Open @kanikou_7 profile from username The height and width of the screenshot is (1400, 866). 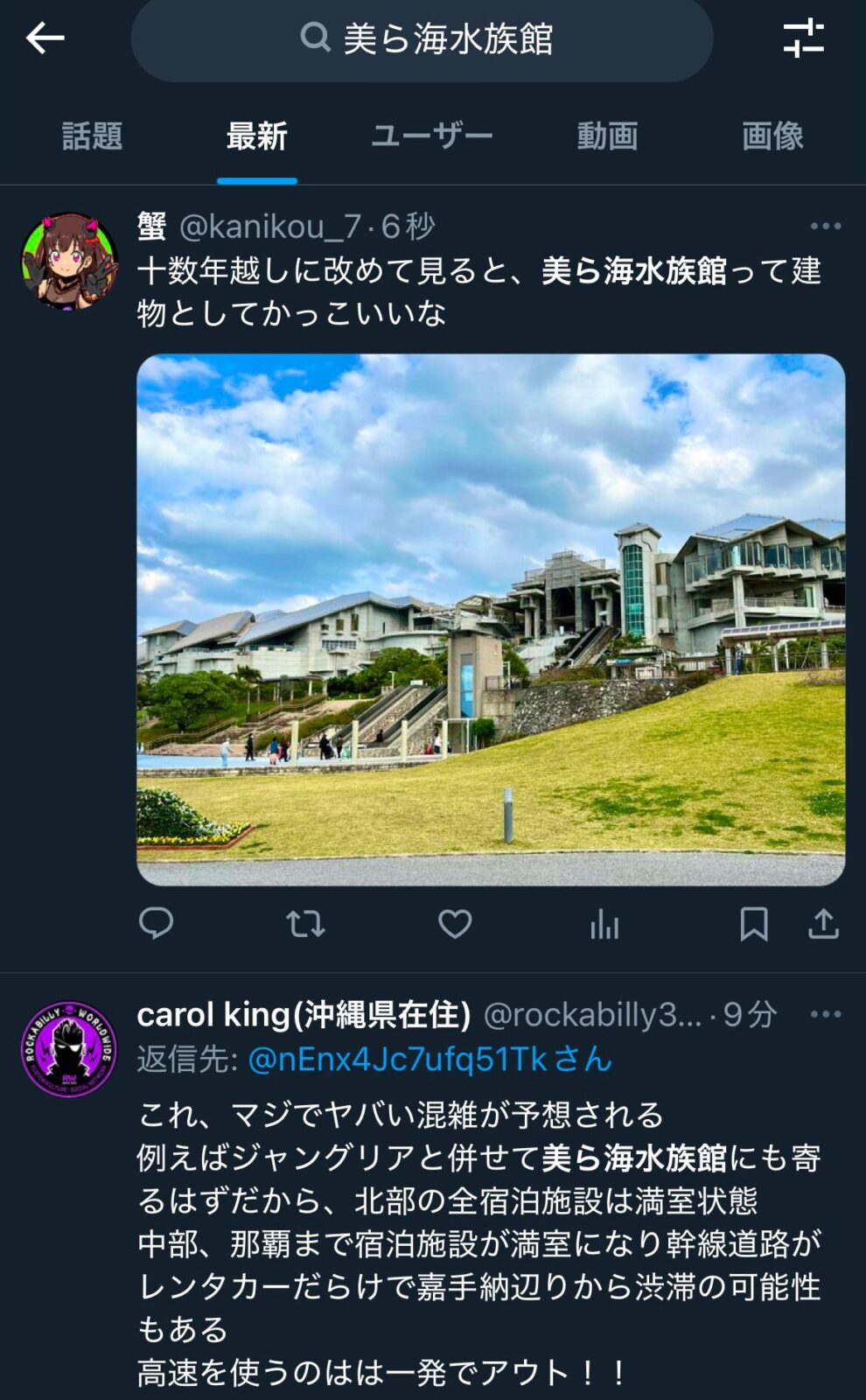click(x=269, y=227)
